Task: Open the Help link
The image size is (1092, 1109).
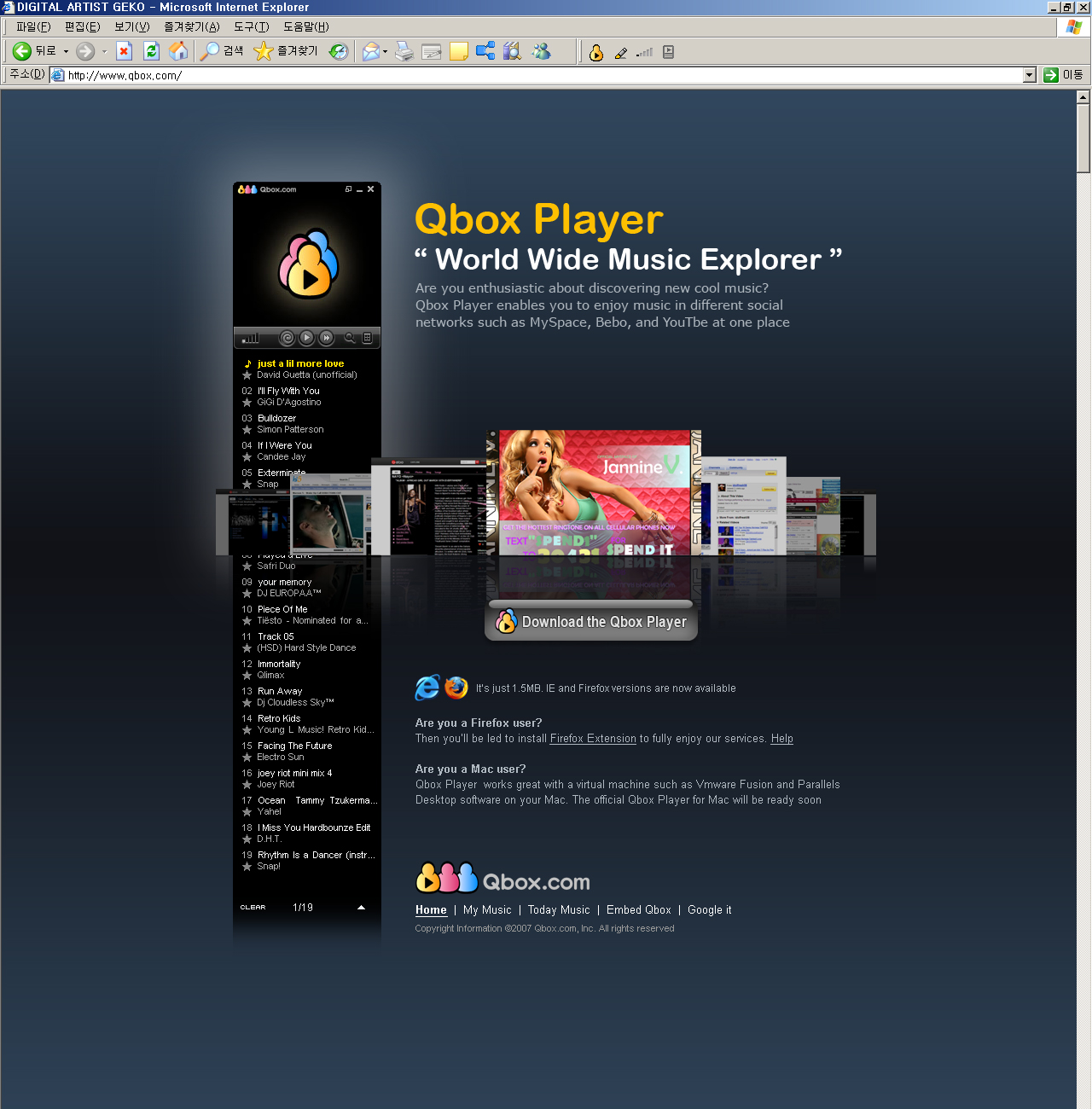Action: tap(782, 739)
